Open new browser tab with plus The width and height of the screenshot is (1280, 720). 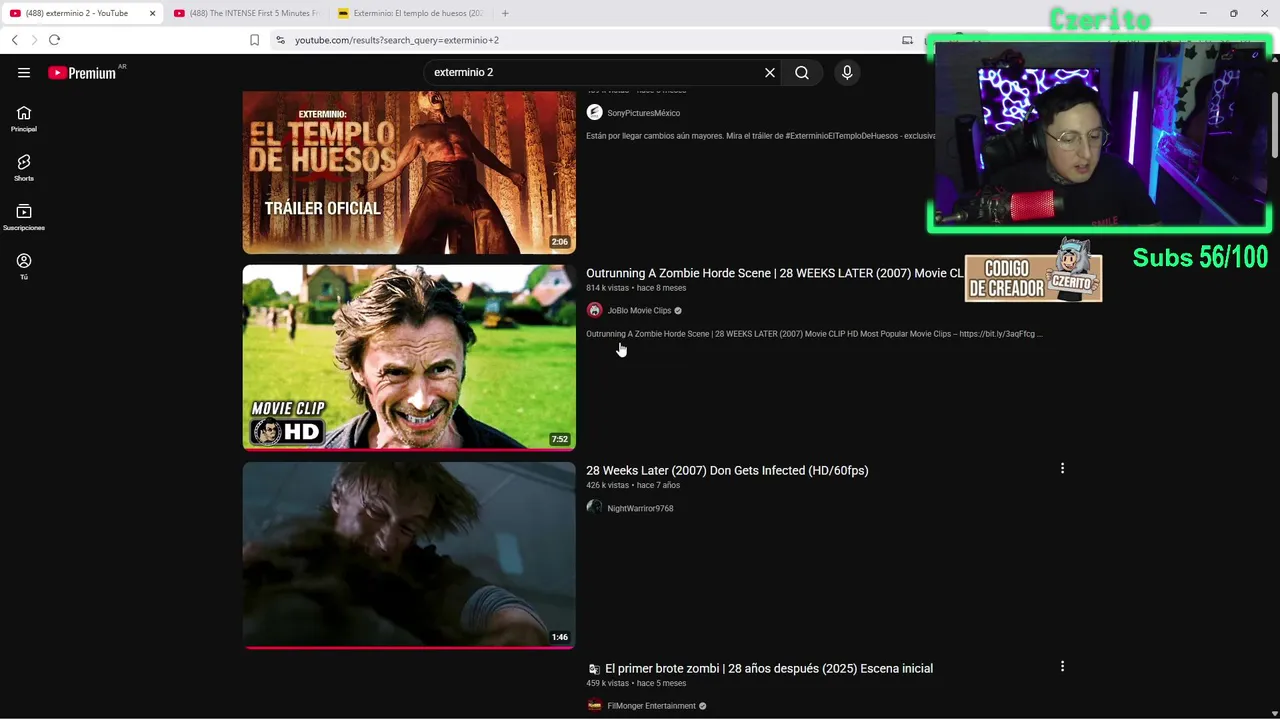pos(505,13)
